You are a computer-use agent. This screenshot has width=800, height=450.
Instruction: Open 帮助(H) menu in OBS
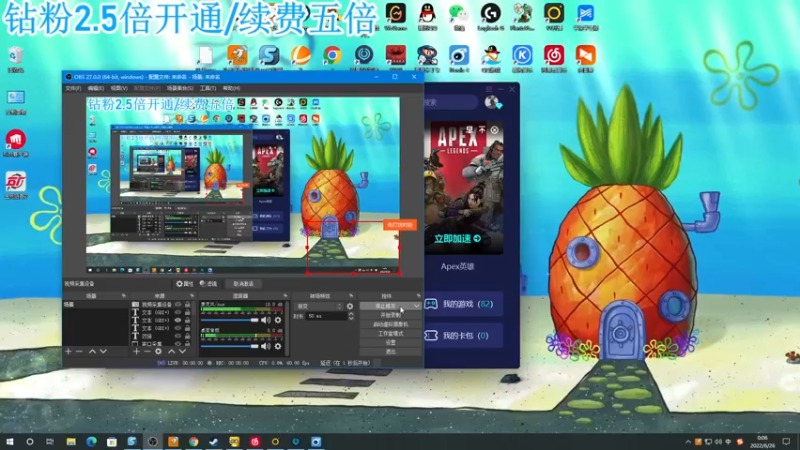tap(231, 88)
